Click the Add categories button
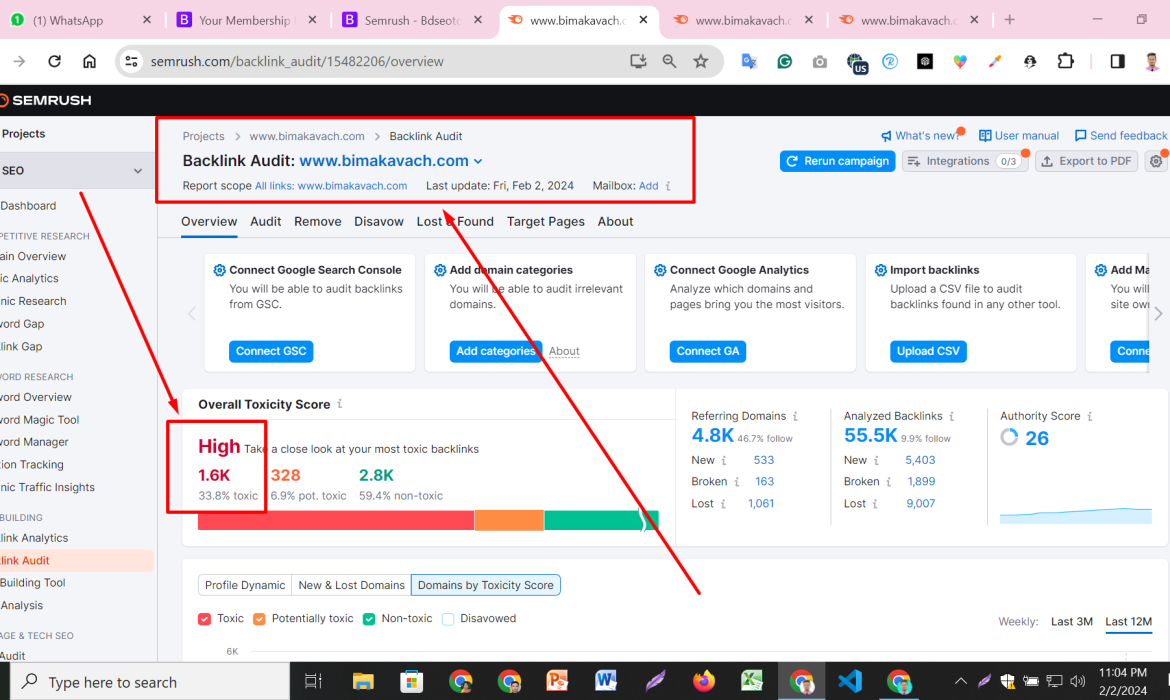The width and height of the screenshot is (1170, 700). pyautogui.click(x=495, y=351)
